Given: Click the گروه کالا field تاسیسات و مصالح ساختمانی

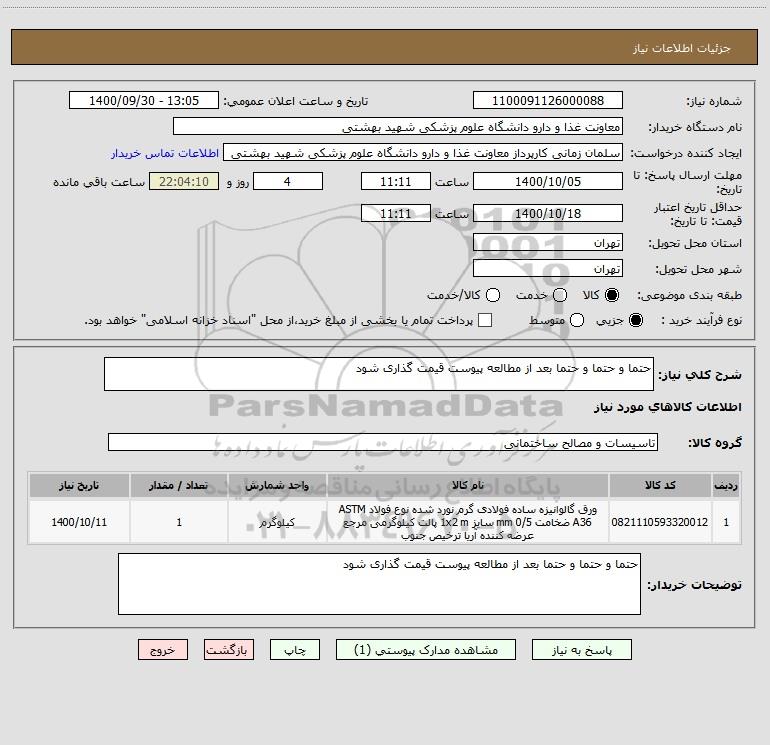Looking at the screenshot, I should pyautogui.click(x=383, y=442).
